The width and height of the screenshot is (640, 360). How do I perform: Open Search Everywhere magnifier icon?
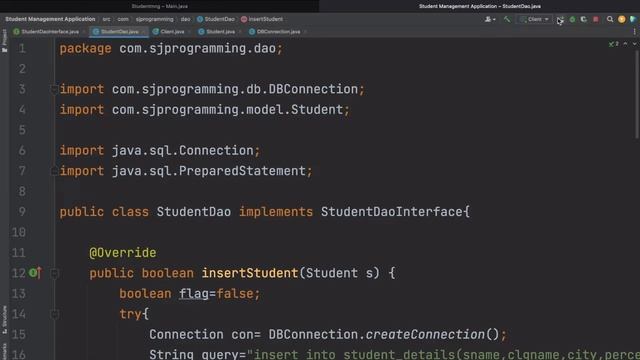[x=610, y=19]
